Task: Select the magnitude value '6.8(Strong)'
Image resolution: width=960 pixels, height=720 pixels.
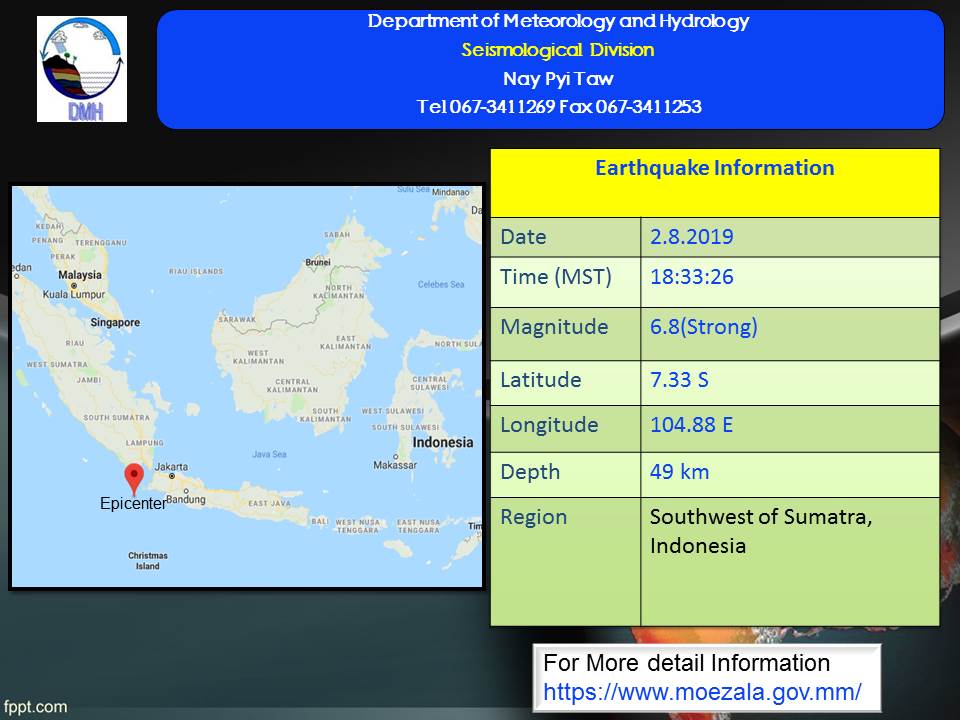Action: click(704, 327)
